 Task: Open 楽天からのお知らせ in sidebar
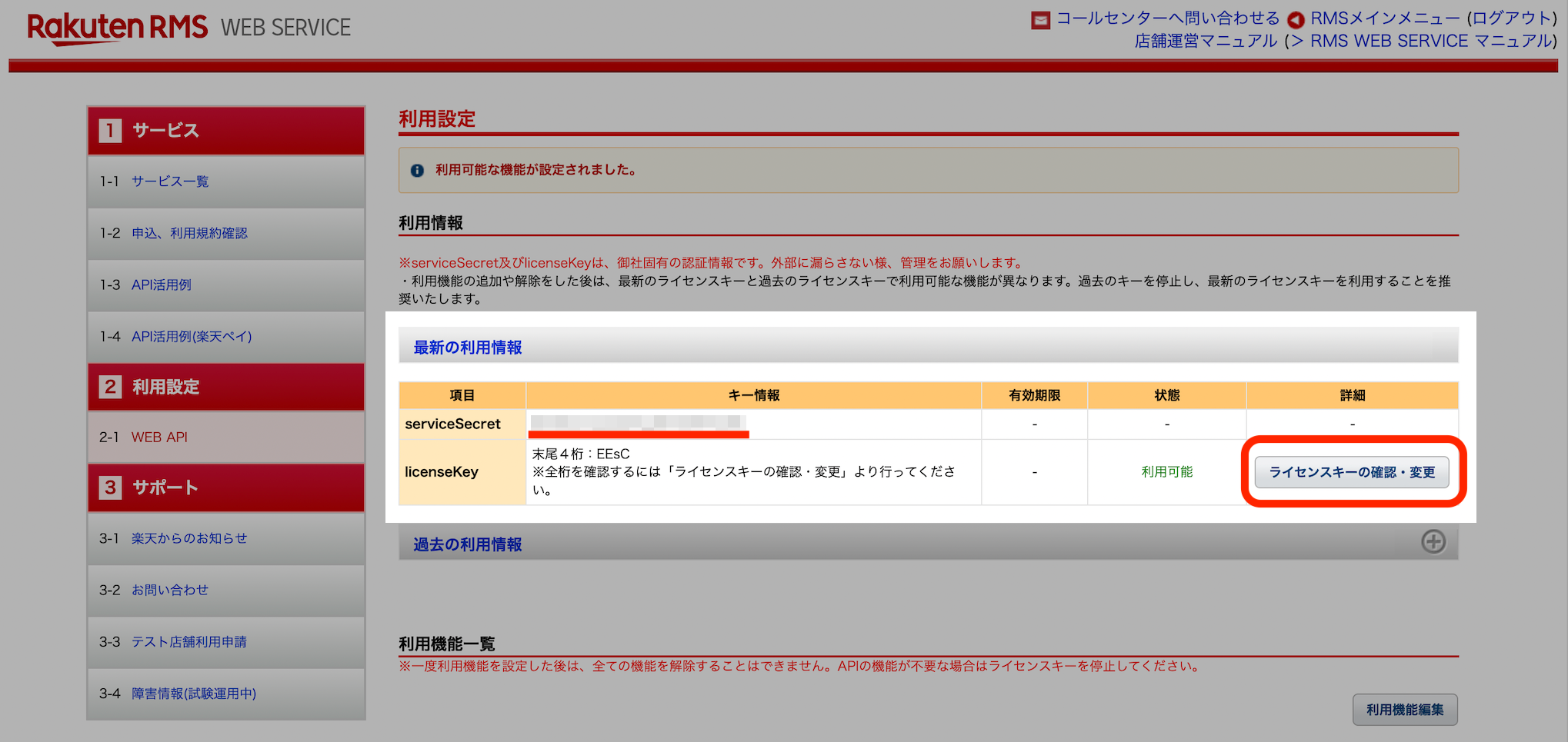pos(189,538)
